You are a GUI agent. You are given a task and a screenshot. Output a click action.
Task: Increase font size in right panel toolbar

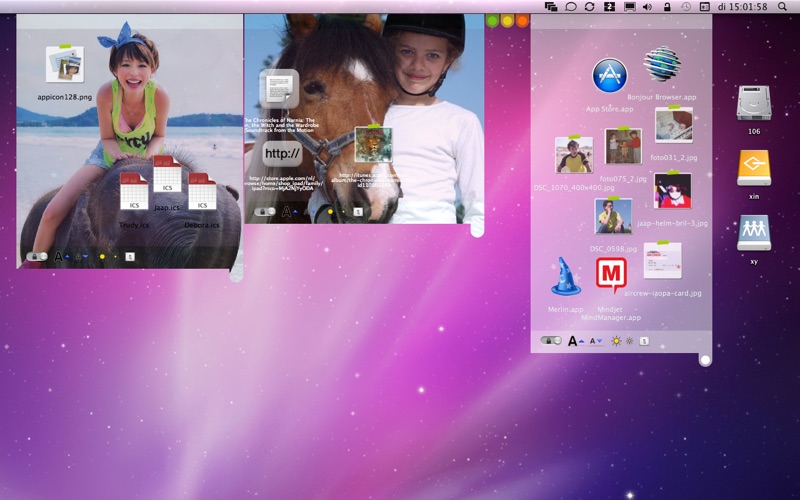click(x=575, y=341)
